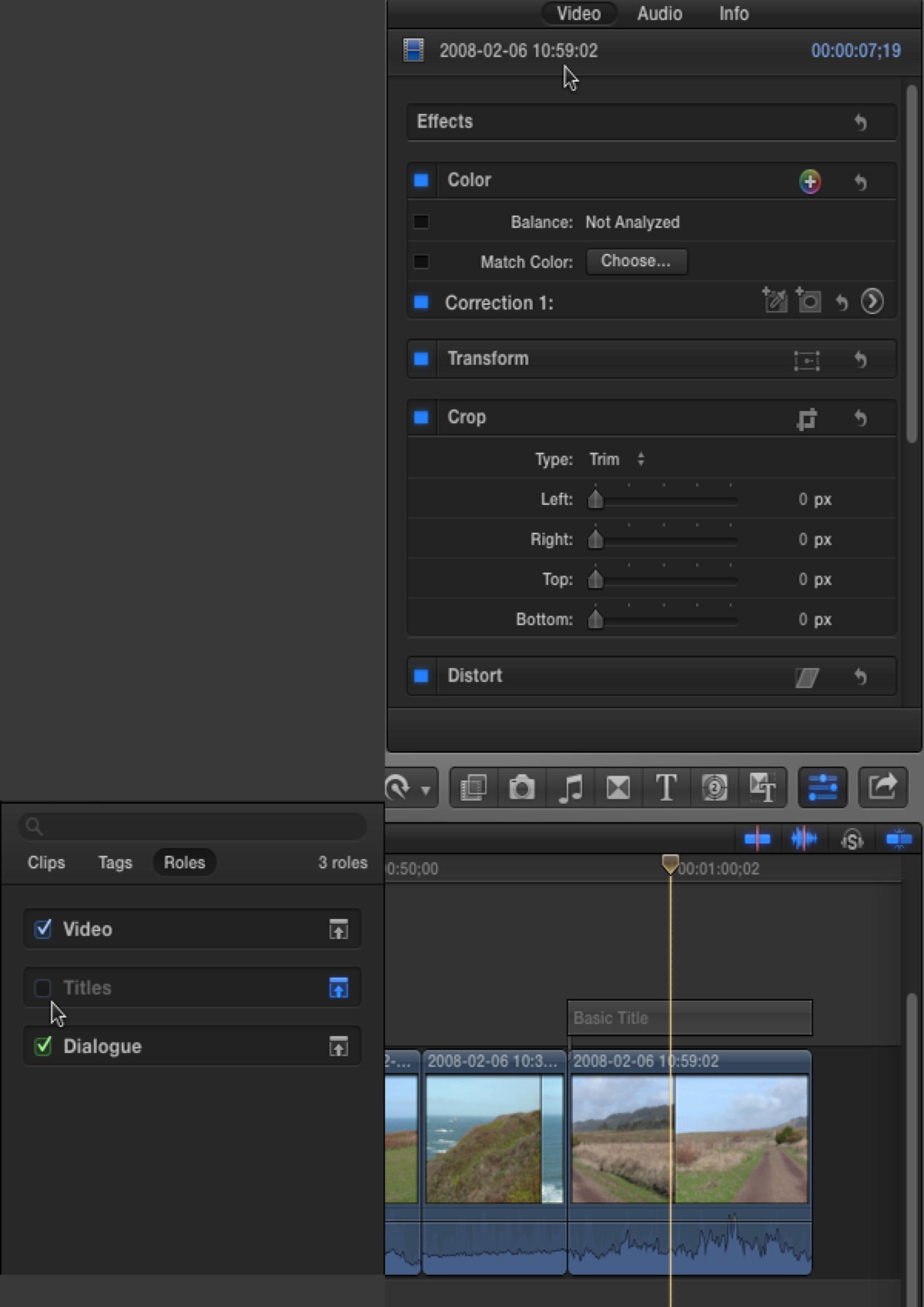This screenshot has width=924, height=1307.
Task: Uncheck the Dialogue role checkbox
Action: click(x=43, y=1046)
